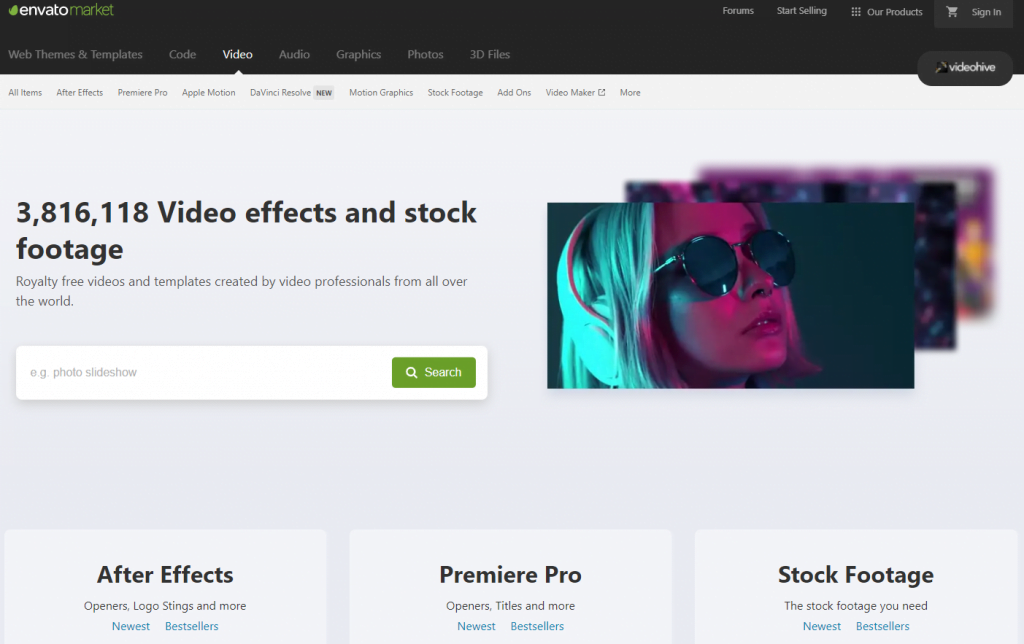Click the Our Products grid icon

pyautogui.click(x=856, y=12)
